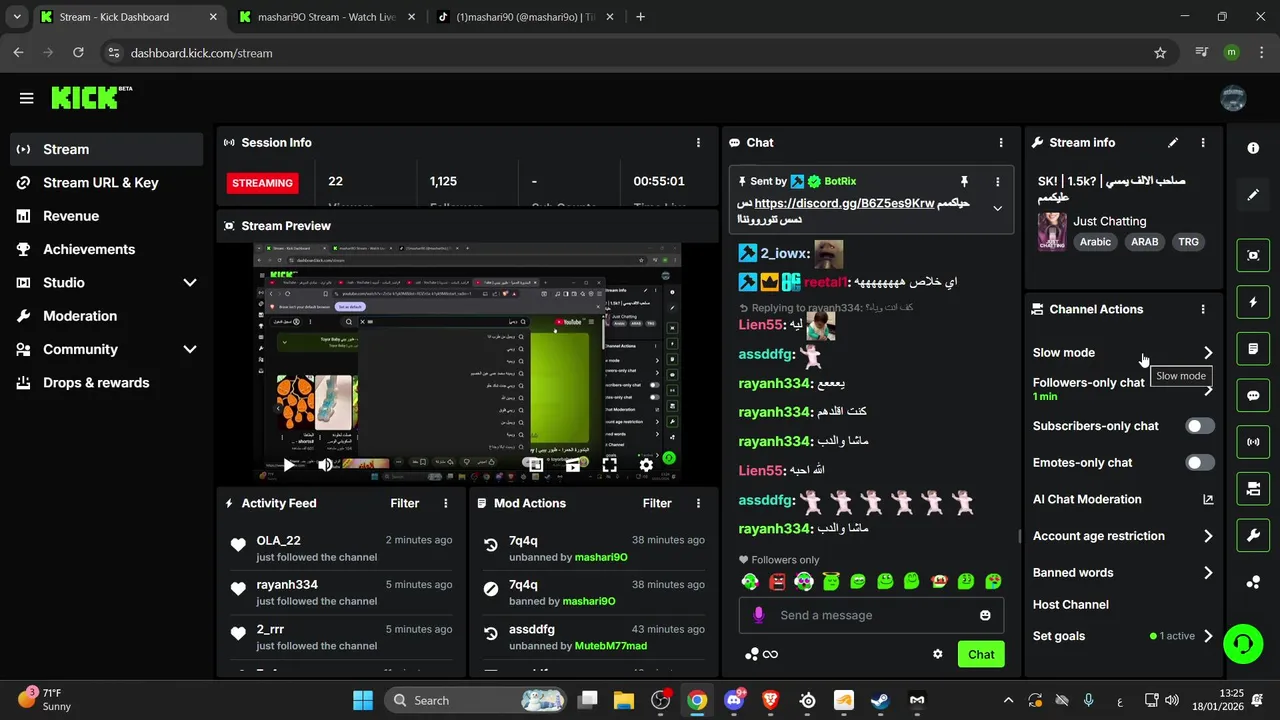This screenshot has height=720, width=1280.
Task: Click MutebM77mad moderator name link
Action: [x=610, y=646]
